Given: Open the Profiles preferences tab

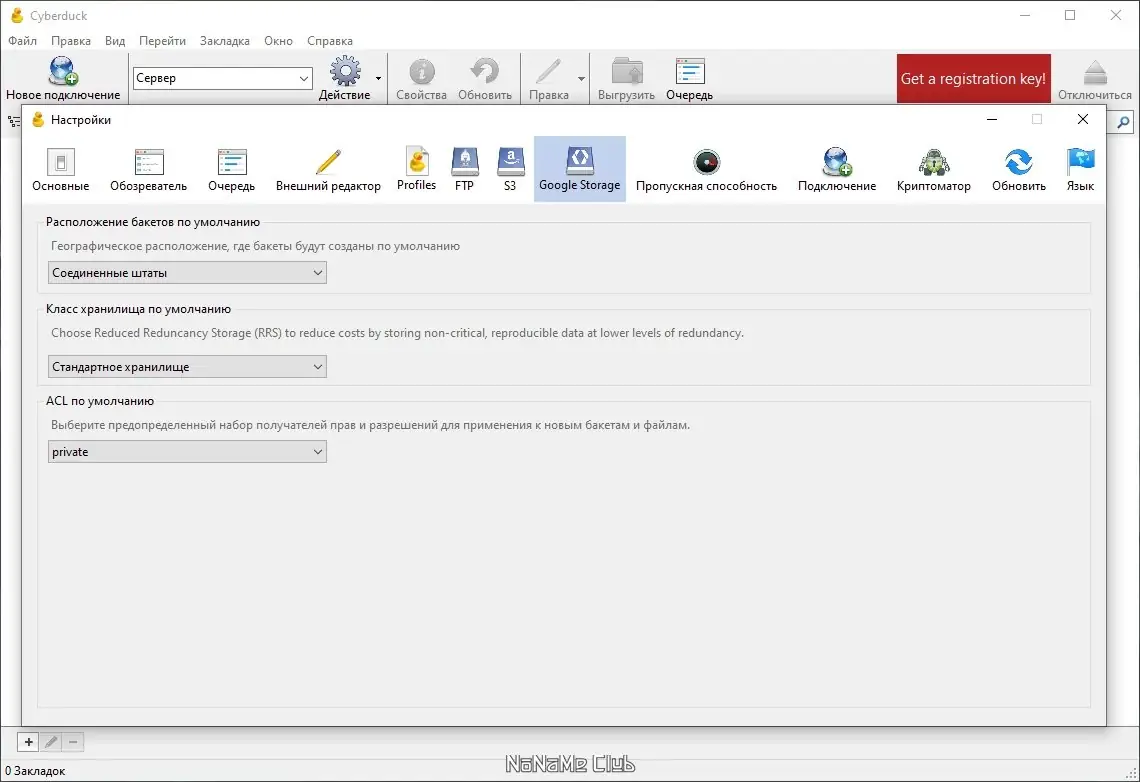Looking at the screenshot, I should 417,169.
